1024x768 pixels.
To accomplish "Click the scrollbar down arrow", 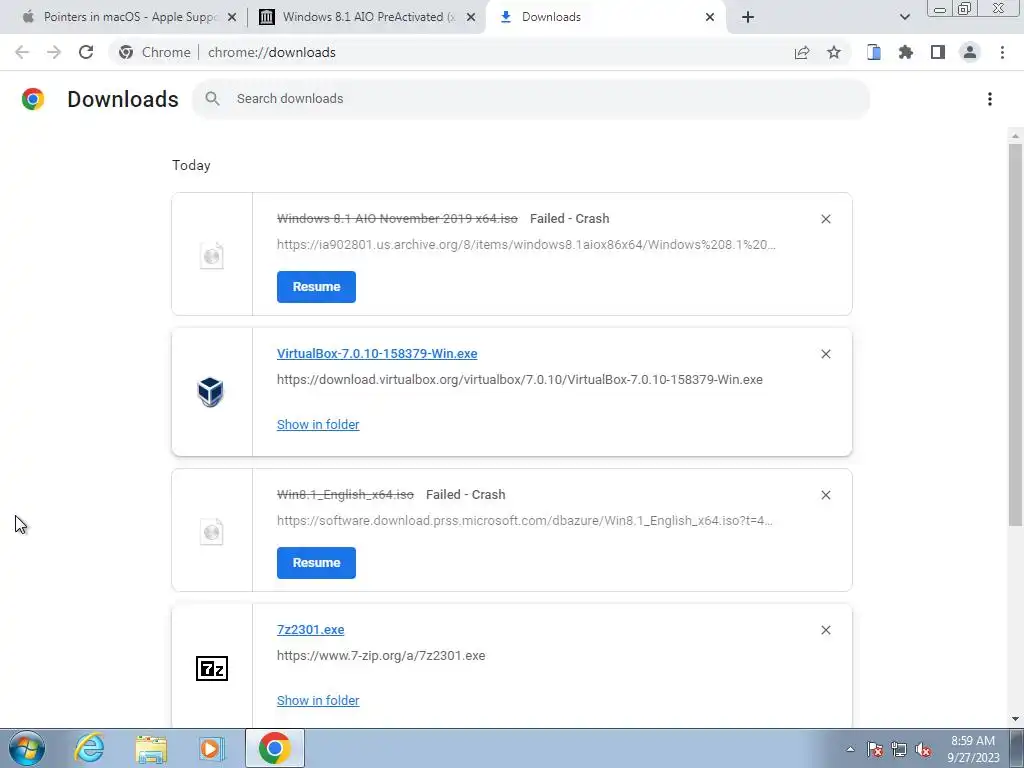I will pos(1015,719).
